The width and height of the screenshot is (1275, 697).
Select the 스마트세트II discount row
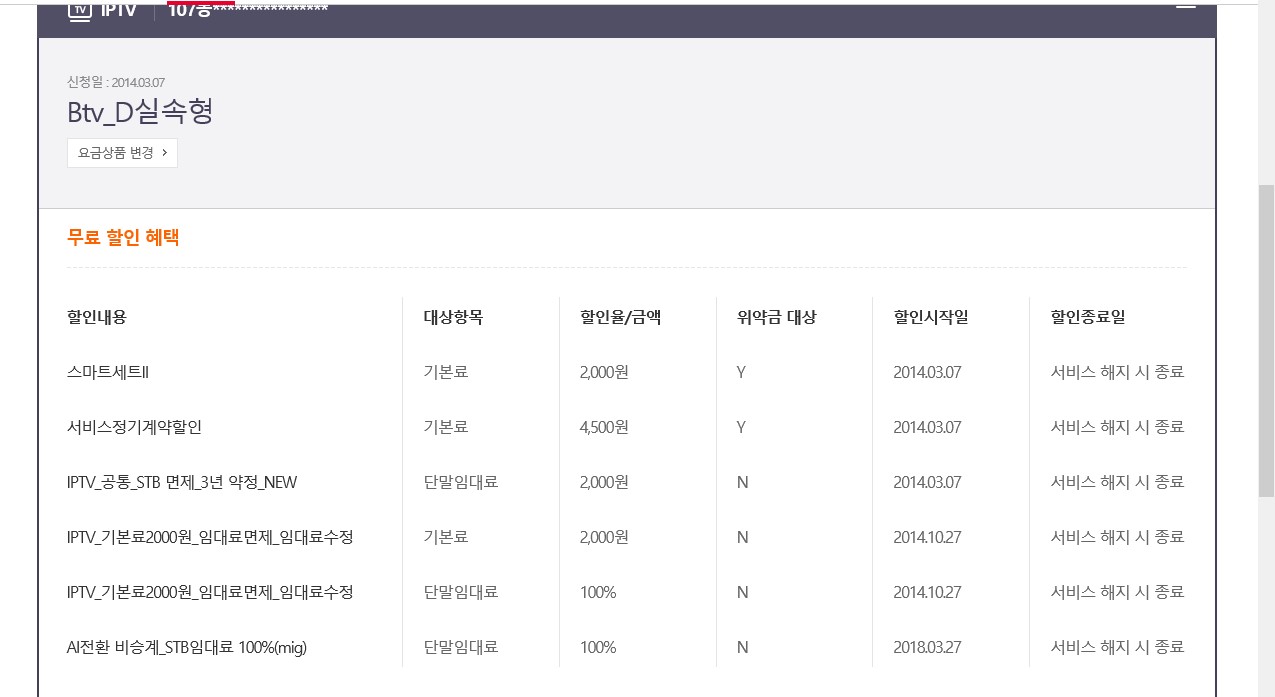(x=108, y=372)
